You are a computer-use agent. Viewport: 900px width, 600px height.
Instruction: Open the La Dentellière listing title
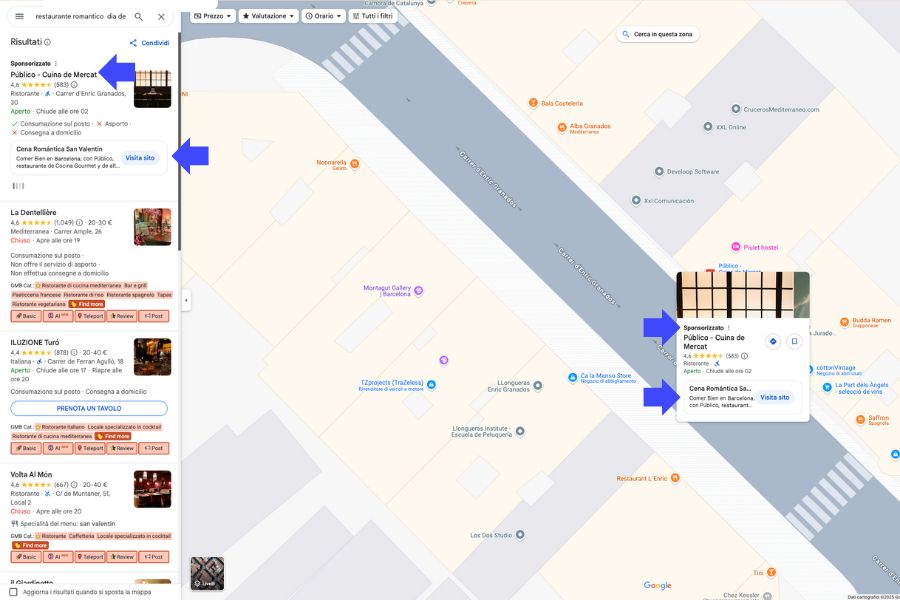tap(33, 212)
